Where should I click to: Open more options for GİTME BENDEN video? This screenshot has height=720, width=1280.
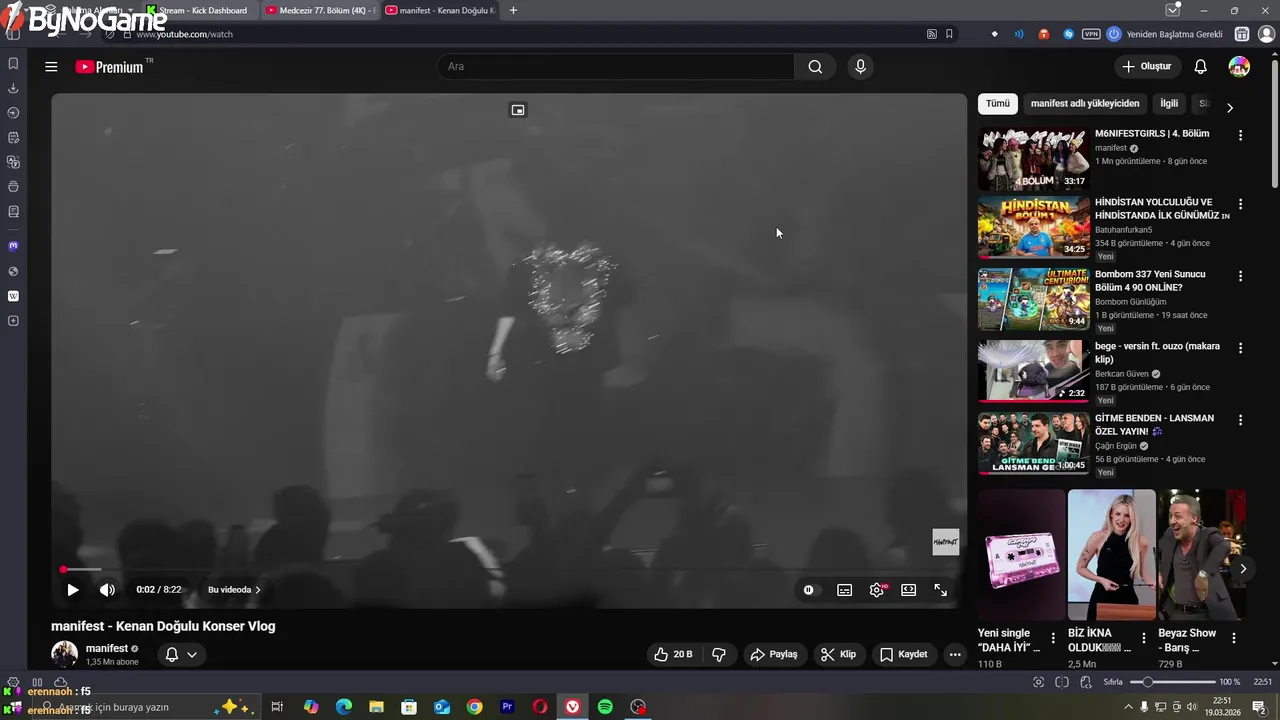(x=1240, y=420)
